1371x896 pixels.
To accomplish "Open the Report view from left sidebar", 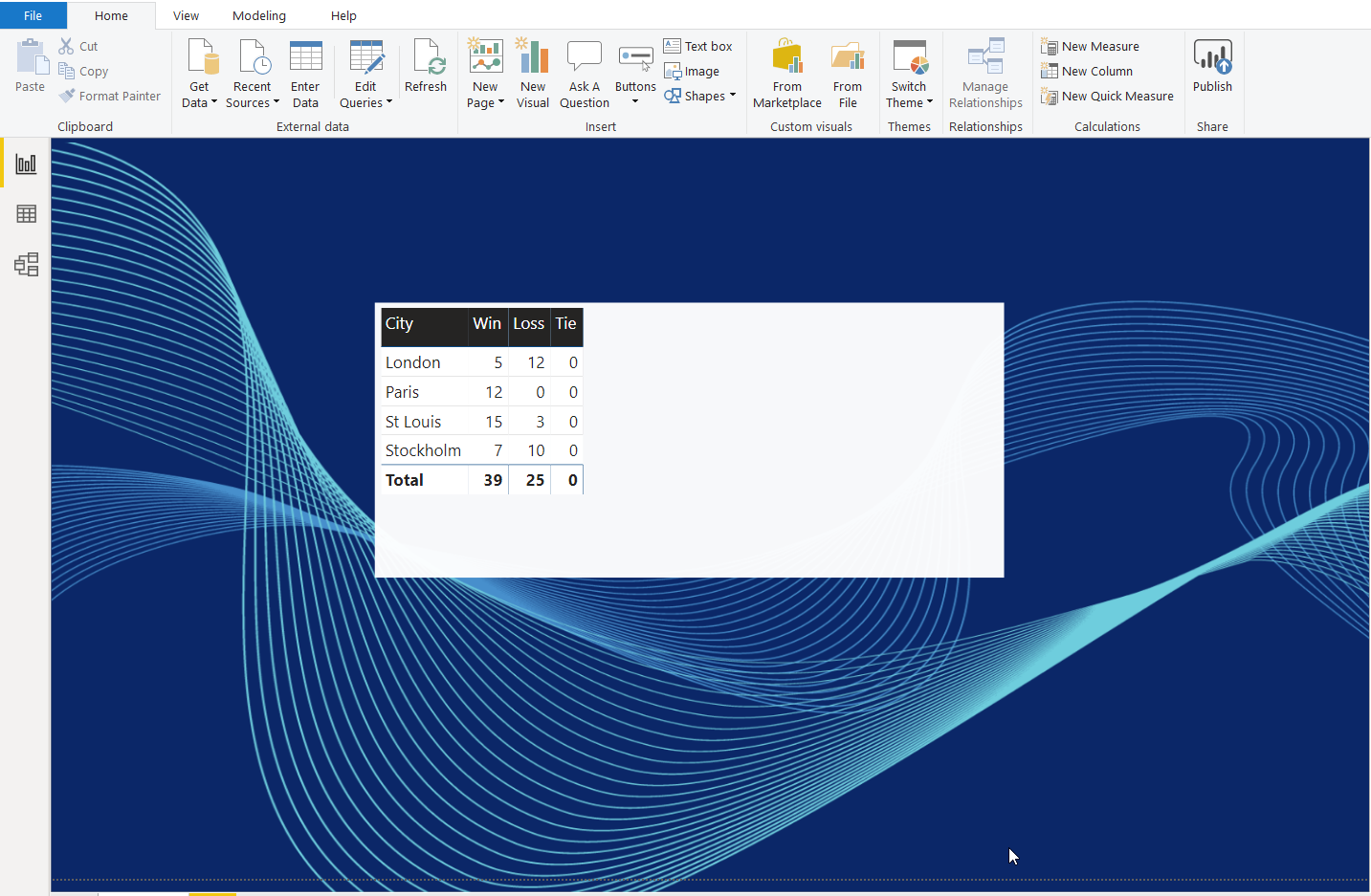I will coord(26,164).
